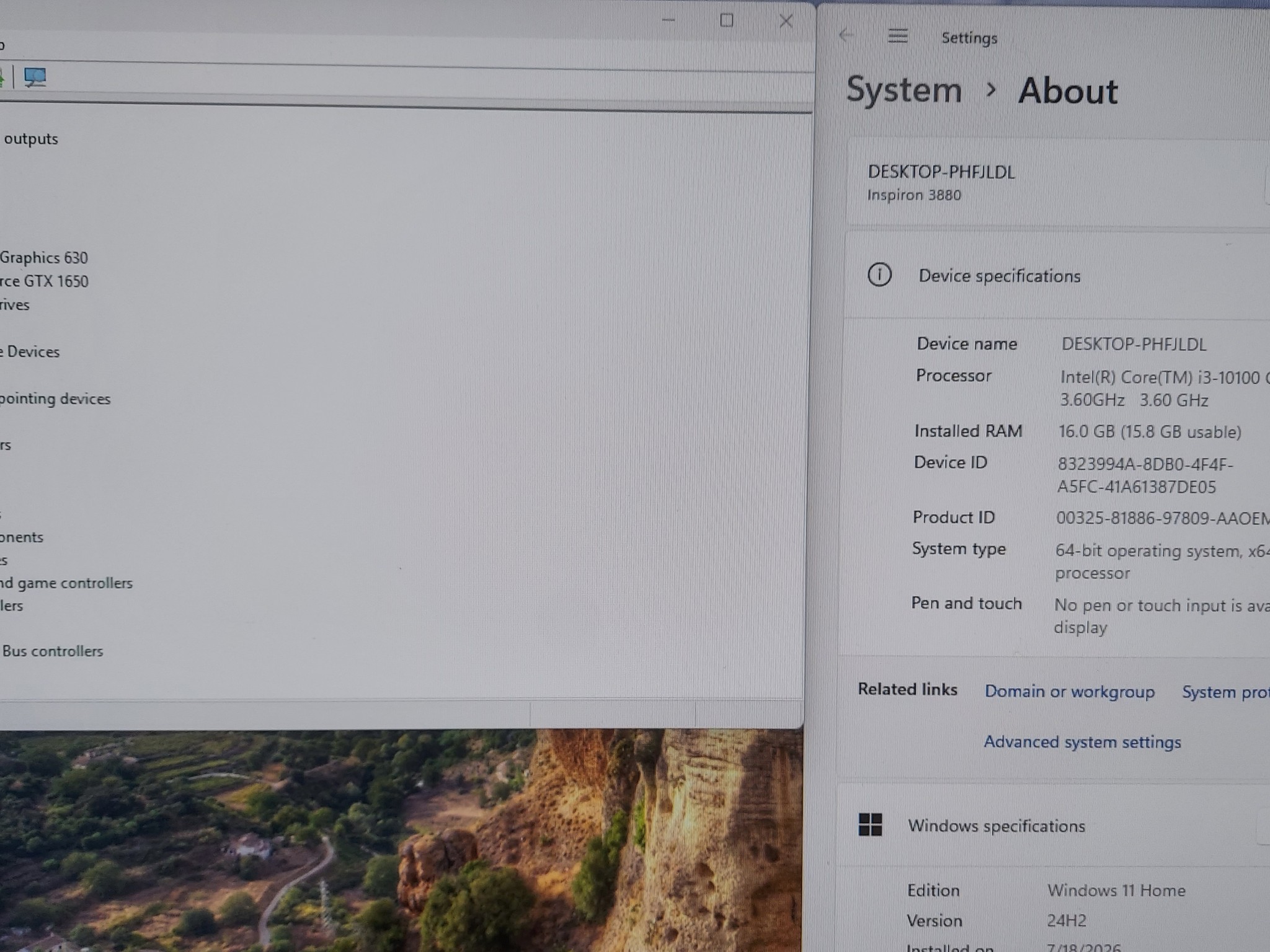Viewport: 1270px width, 952px height.
Task: Expand the Windows specifications section header
Action: [x=1053, y=826]
